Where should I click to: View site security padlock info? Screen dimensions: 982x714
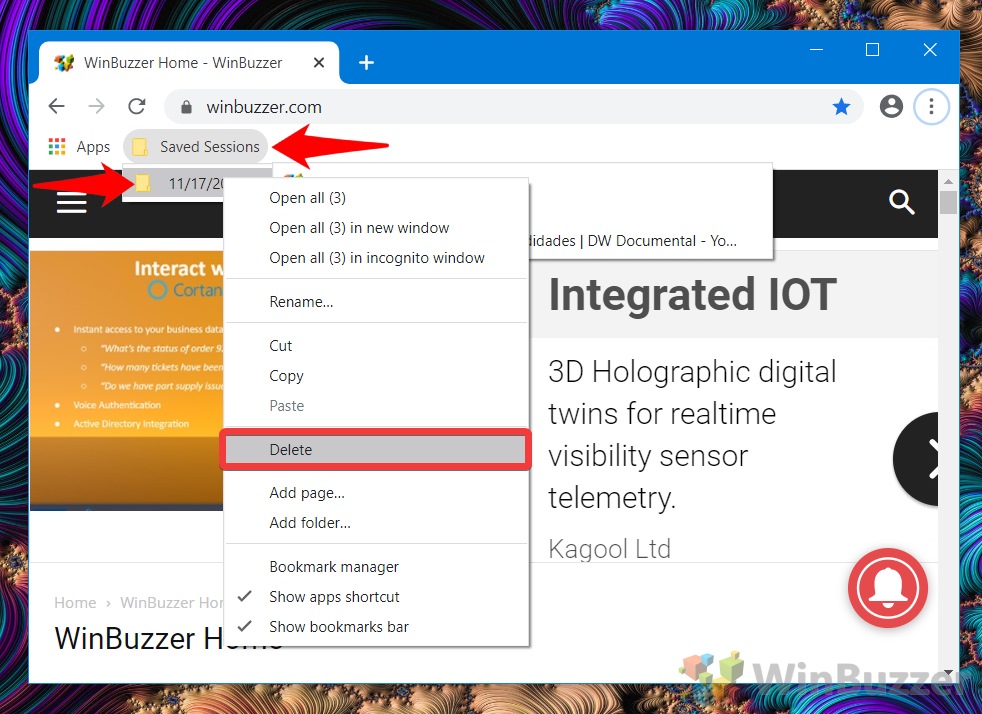click(186, 107)
